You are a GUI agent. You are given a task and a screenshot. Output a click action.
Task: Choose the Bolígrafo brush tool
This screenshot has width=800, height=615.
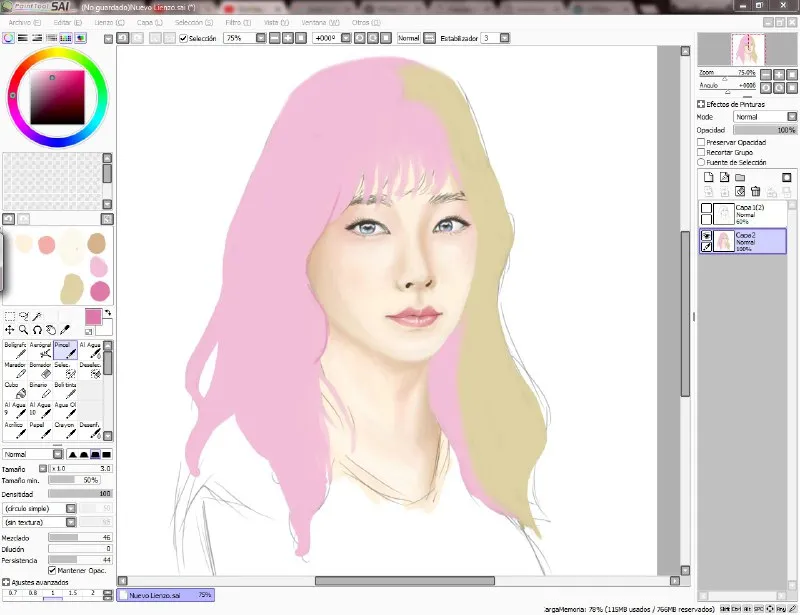click(x=15, y=350)
